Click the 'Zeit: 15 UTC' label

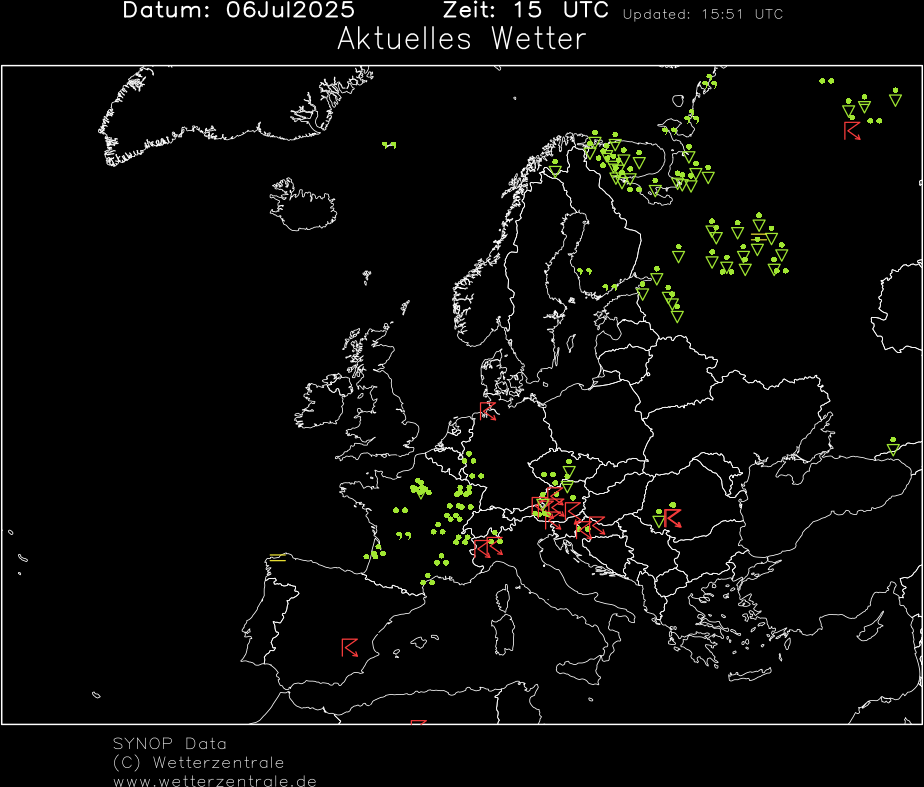pyautogui.click(x=526, y=10)
